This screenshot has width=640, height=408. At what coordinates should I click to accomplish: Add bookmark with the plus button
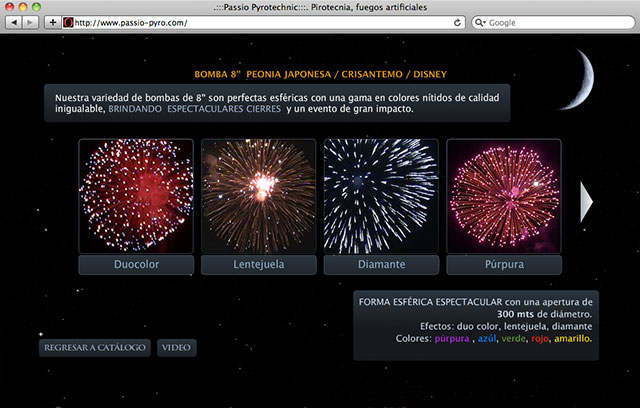(52, 22)
